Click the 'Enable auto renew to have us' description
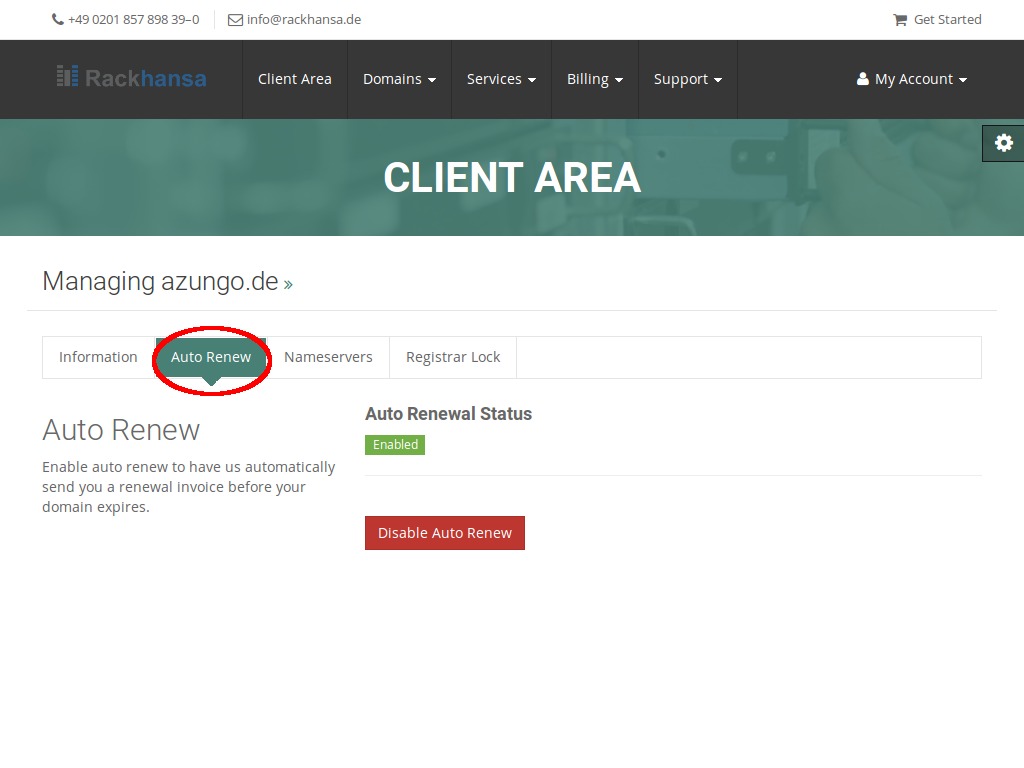1024x768 pixels. 189,487
